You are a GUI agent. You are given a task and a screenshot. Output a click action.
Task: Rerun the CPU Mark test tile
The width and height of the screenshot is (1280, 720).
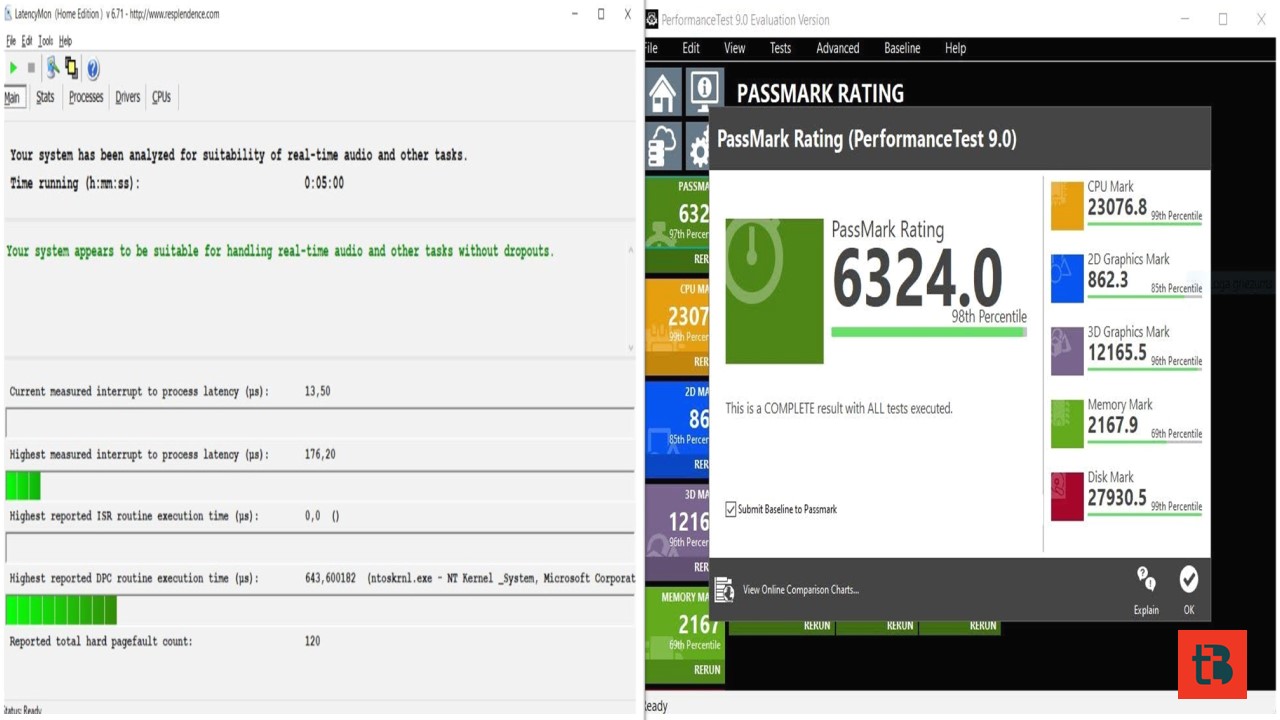point(700,361)
